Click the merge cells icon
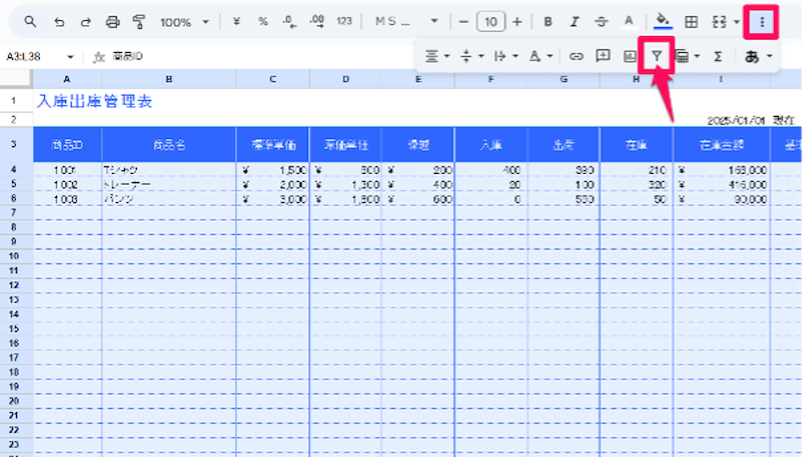This screenshot has height=457, width=804. pyautogui.click(x=719, y=22)
